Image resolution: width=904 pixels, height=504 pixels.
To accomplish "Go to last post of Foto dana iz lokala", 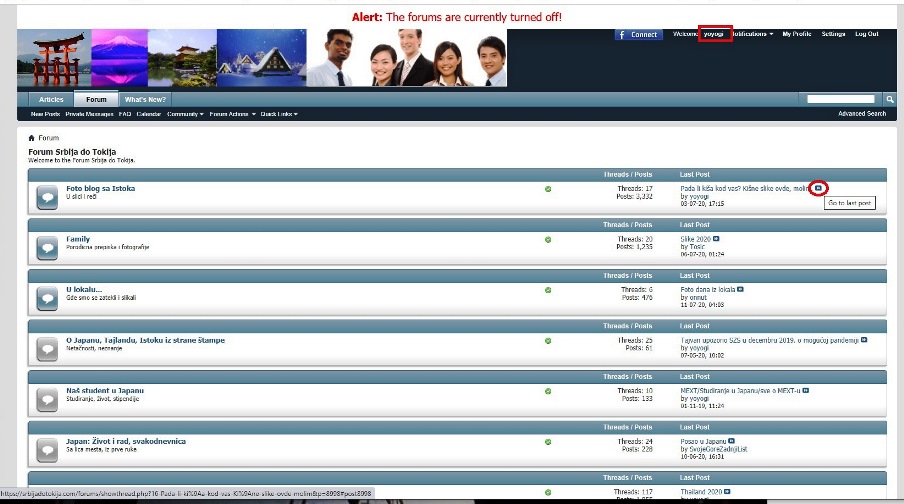I will click(740, 289).
